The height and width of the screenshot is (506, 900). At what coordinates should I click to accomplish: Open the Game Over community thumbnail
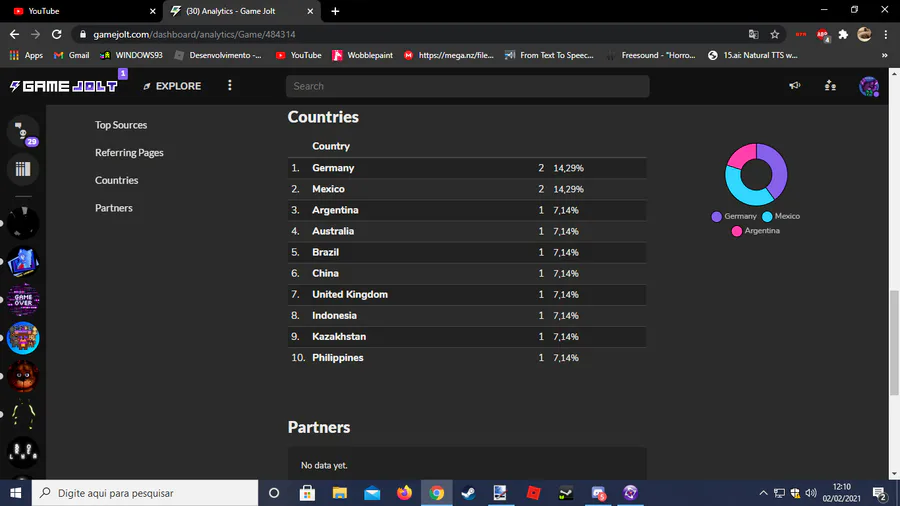(x=23, y=299)
